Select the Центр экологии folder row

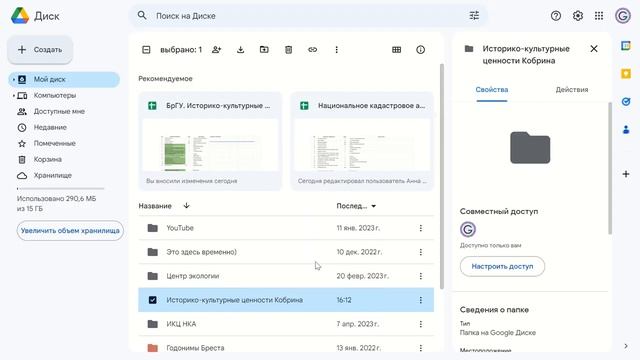coord(286,276)
